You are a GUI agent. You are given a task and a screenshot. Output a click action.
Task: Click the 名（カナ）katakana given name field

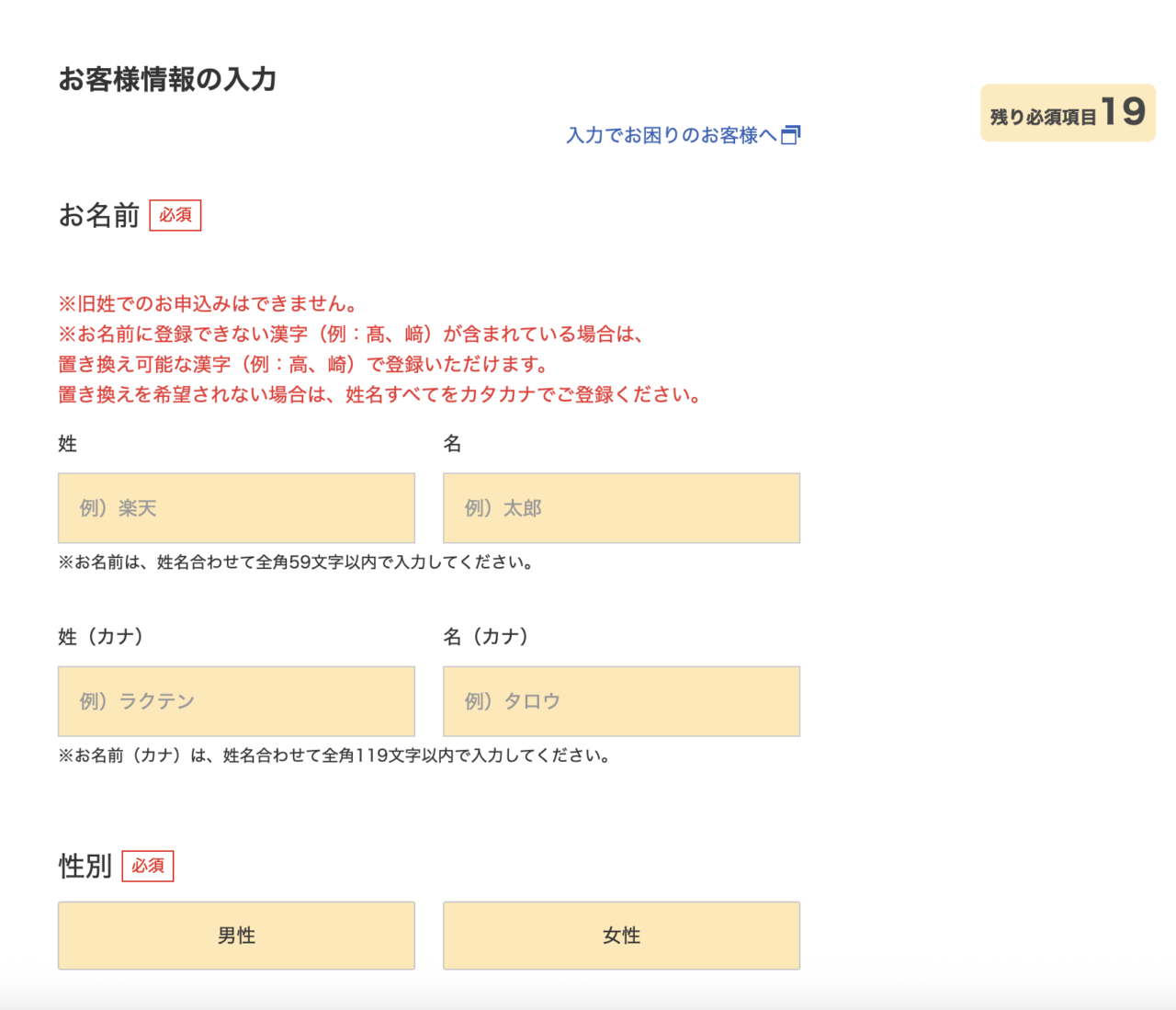[622, 700]
